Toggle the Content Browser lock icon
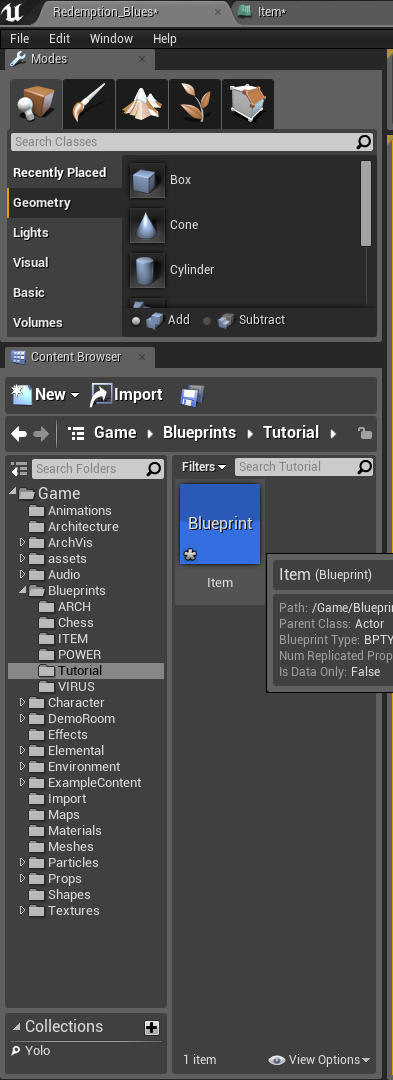The height and width of the screenshot is (1080, 393). pos(365,433)
